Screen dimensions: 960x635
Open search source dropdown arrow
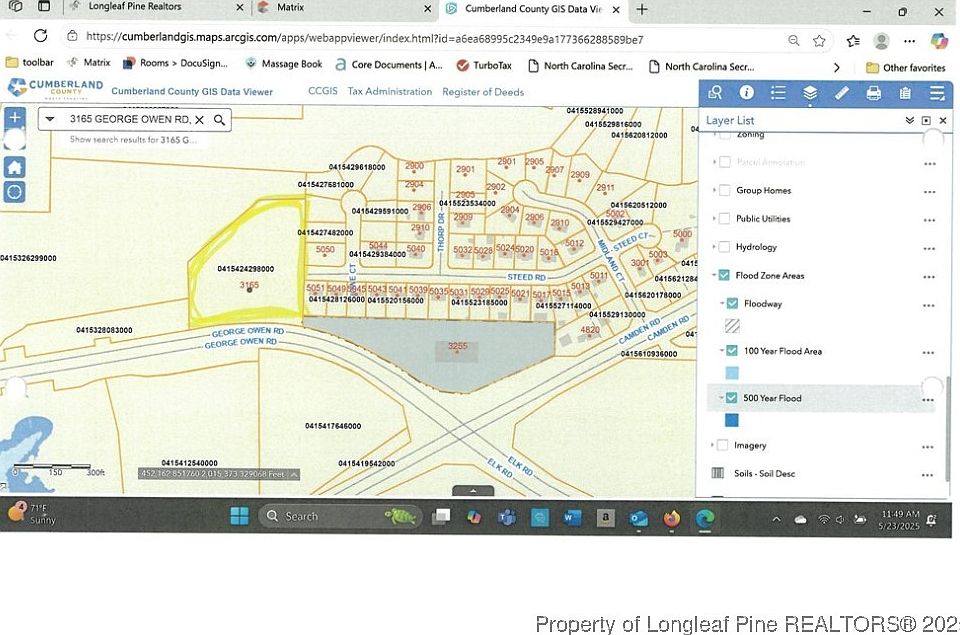(x=50, y=120)
